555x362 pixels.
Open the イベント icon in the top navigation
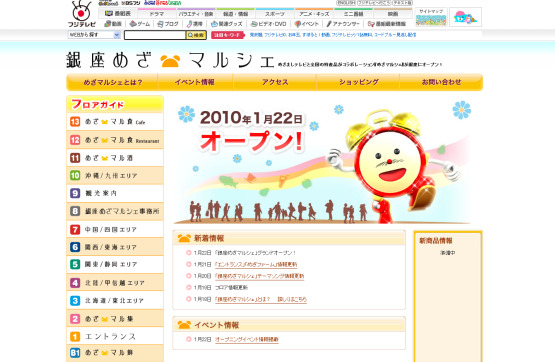point(307,24)
